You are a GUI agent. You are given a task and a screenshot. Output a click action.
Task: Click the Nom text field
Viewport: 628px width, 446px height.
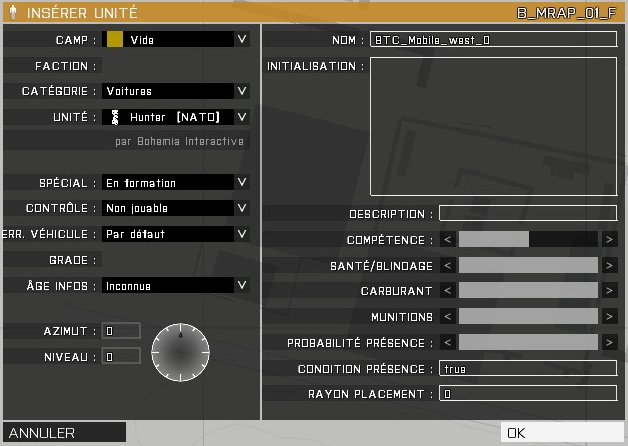coord(493,40)
